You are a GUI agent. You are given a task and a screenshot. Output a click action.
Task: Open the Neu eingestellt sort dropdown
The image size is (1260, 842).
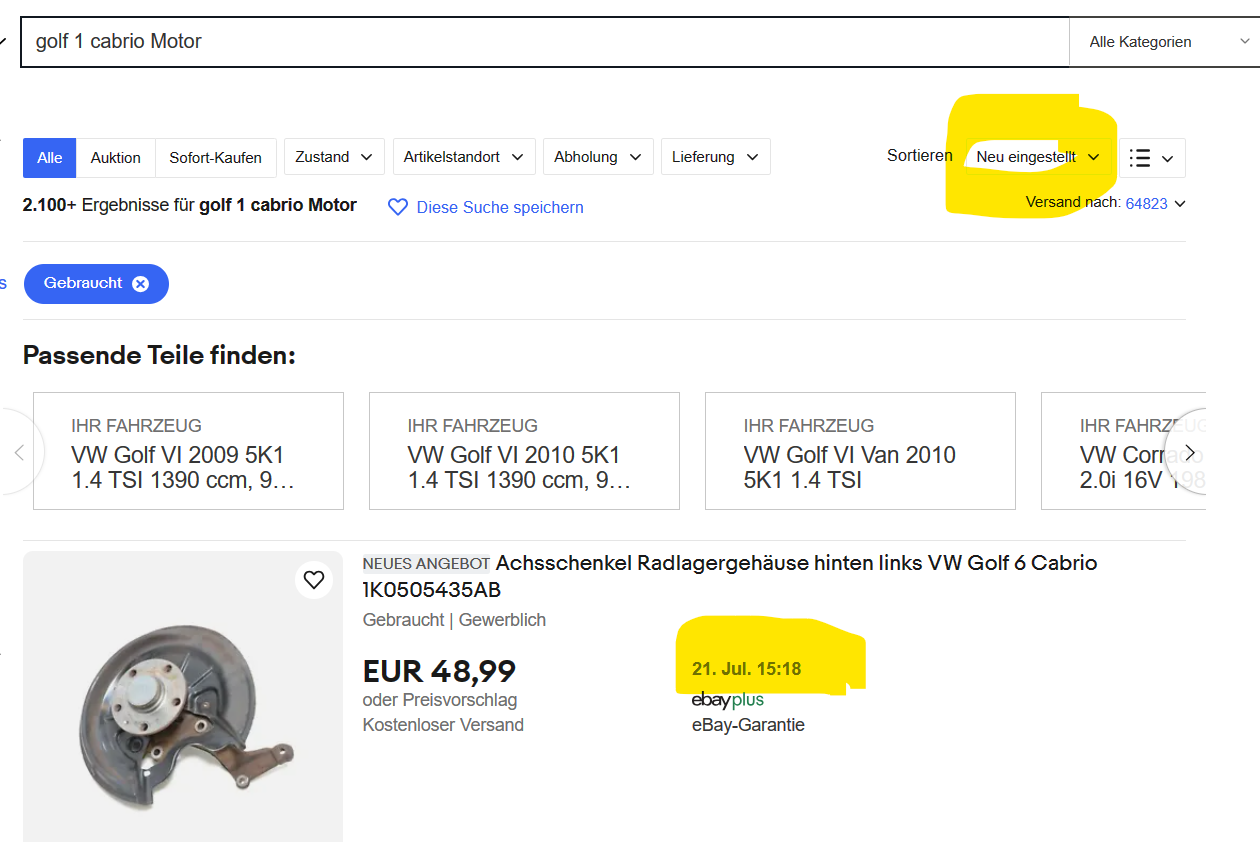[1038, 157]
